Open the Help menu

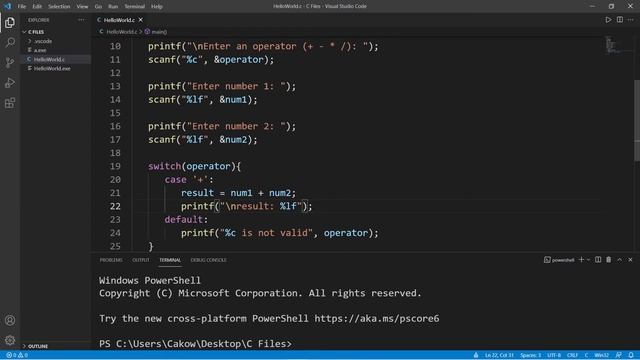coord(157,7)
